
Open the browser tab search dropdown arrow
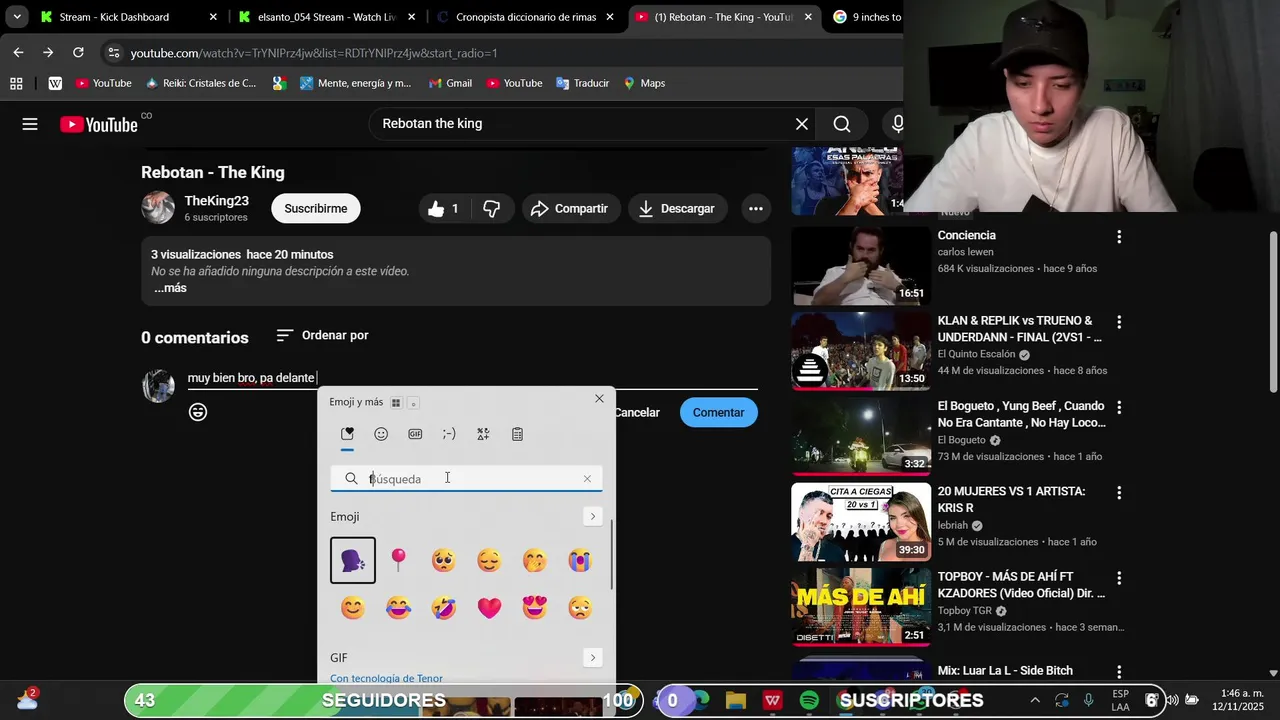(x=17, y=17)
